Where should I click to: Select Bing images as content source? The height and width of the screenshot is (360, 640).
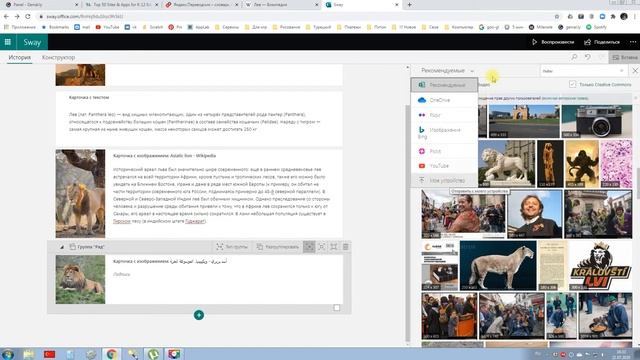click(444, 133)
